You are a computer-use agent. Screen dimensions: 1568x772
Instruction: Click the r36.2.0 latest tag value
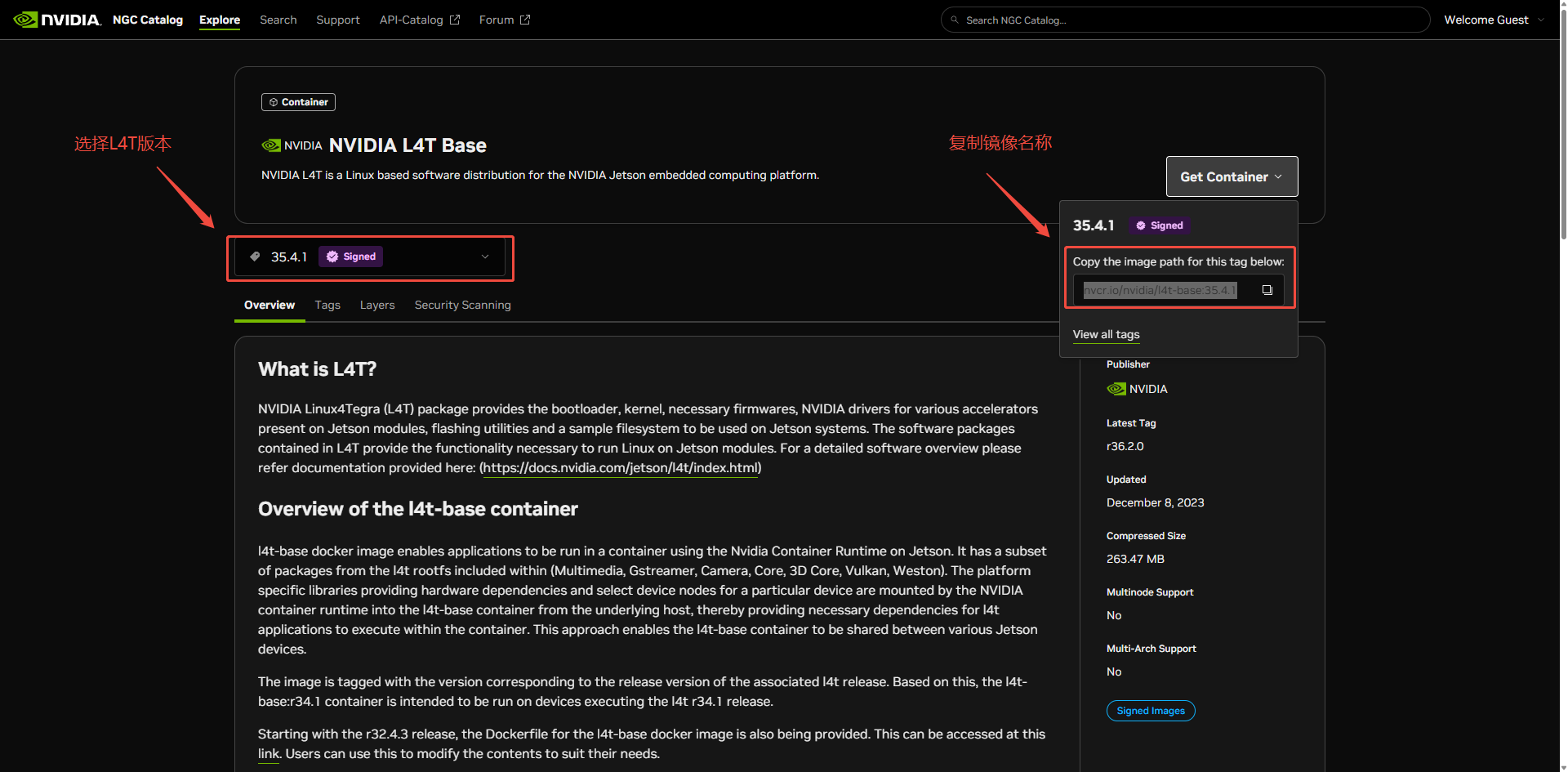[1125, 446]
